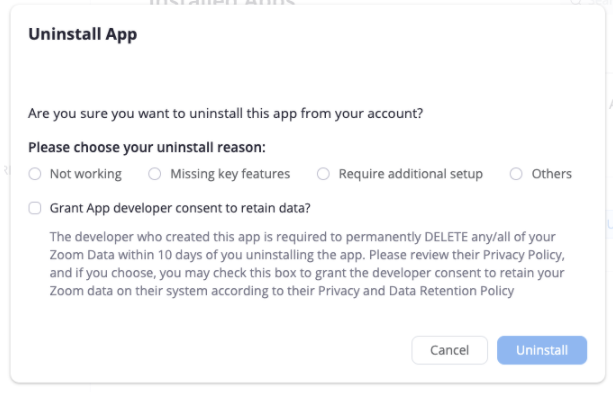Screen dimensions: 616x393
Task: Click the 'Require additional setup' label text
Action: [411, 174]
